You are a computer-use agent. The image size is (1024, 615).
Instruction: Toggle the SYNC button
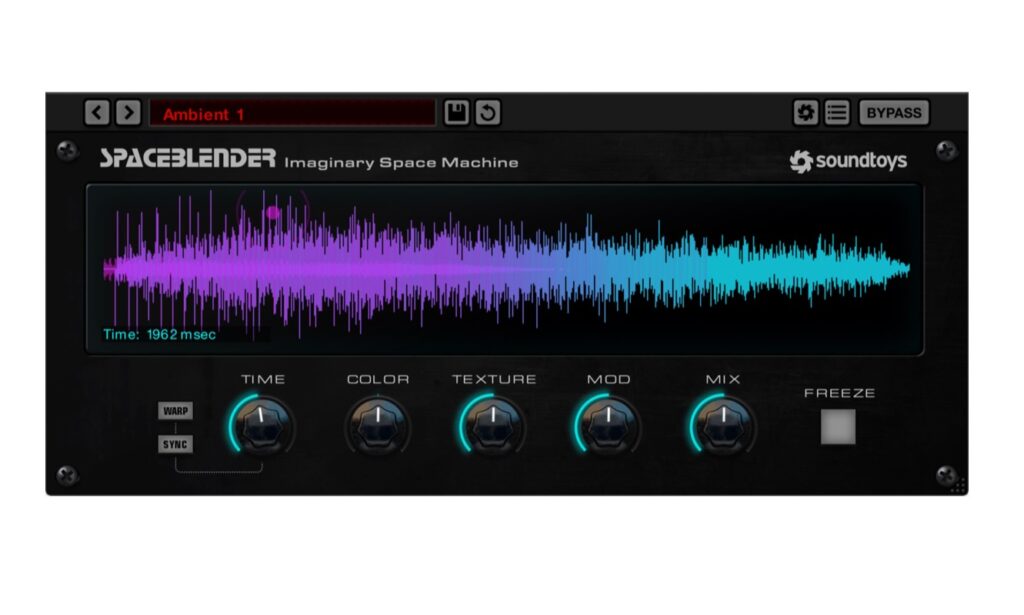tap(175, 445)
